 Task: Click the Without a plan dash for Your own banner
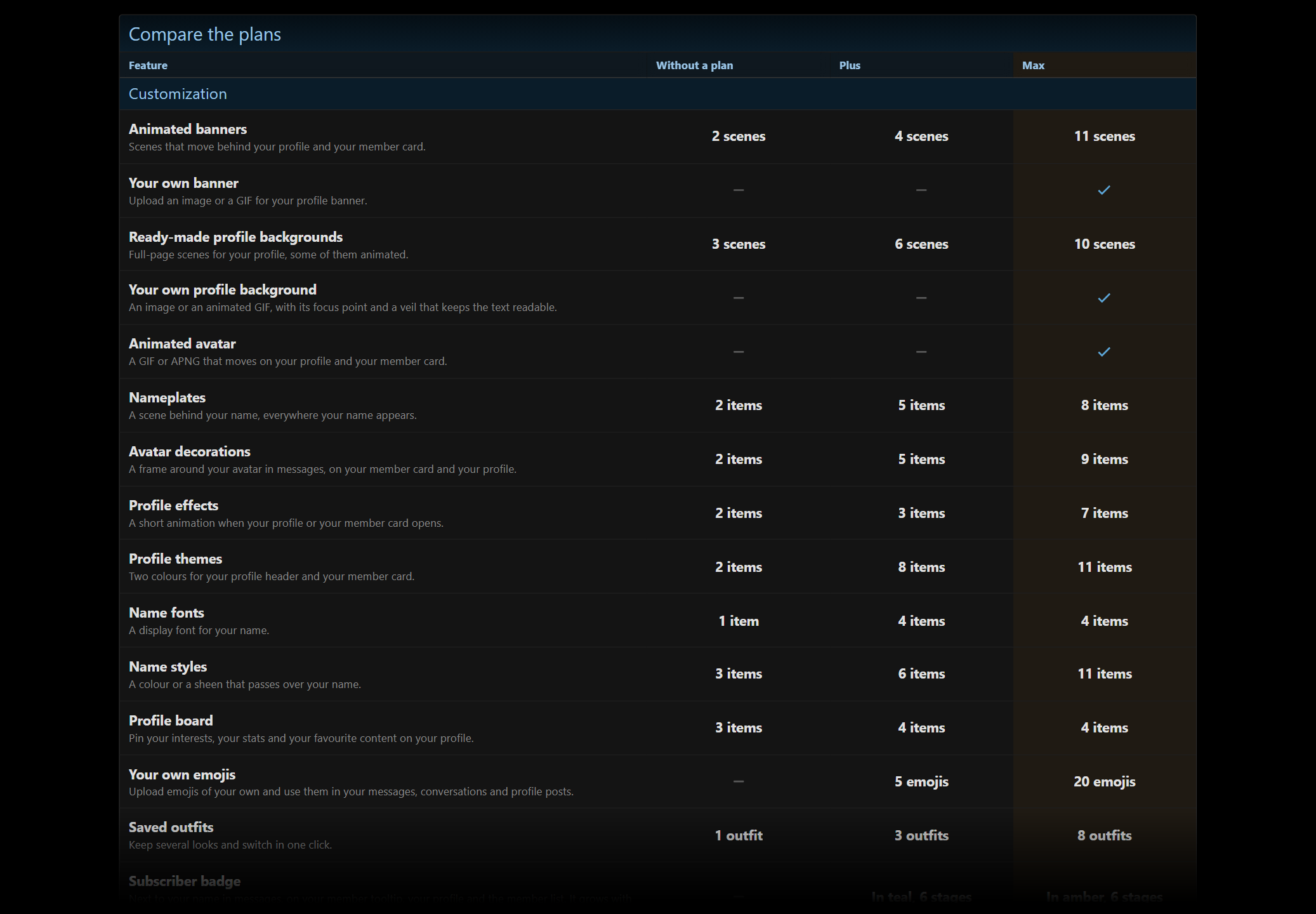click(739, 190)
